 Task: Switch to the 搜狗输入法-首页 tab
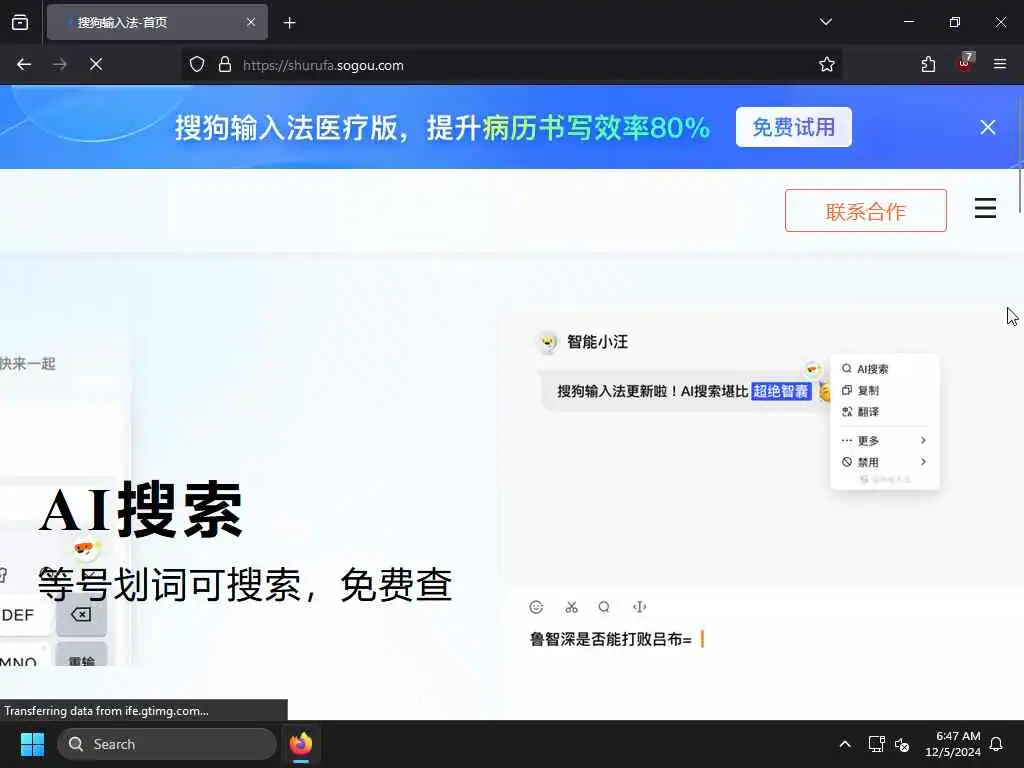tap(157, 22)
